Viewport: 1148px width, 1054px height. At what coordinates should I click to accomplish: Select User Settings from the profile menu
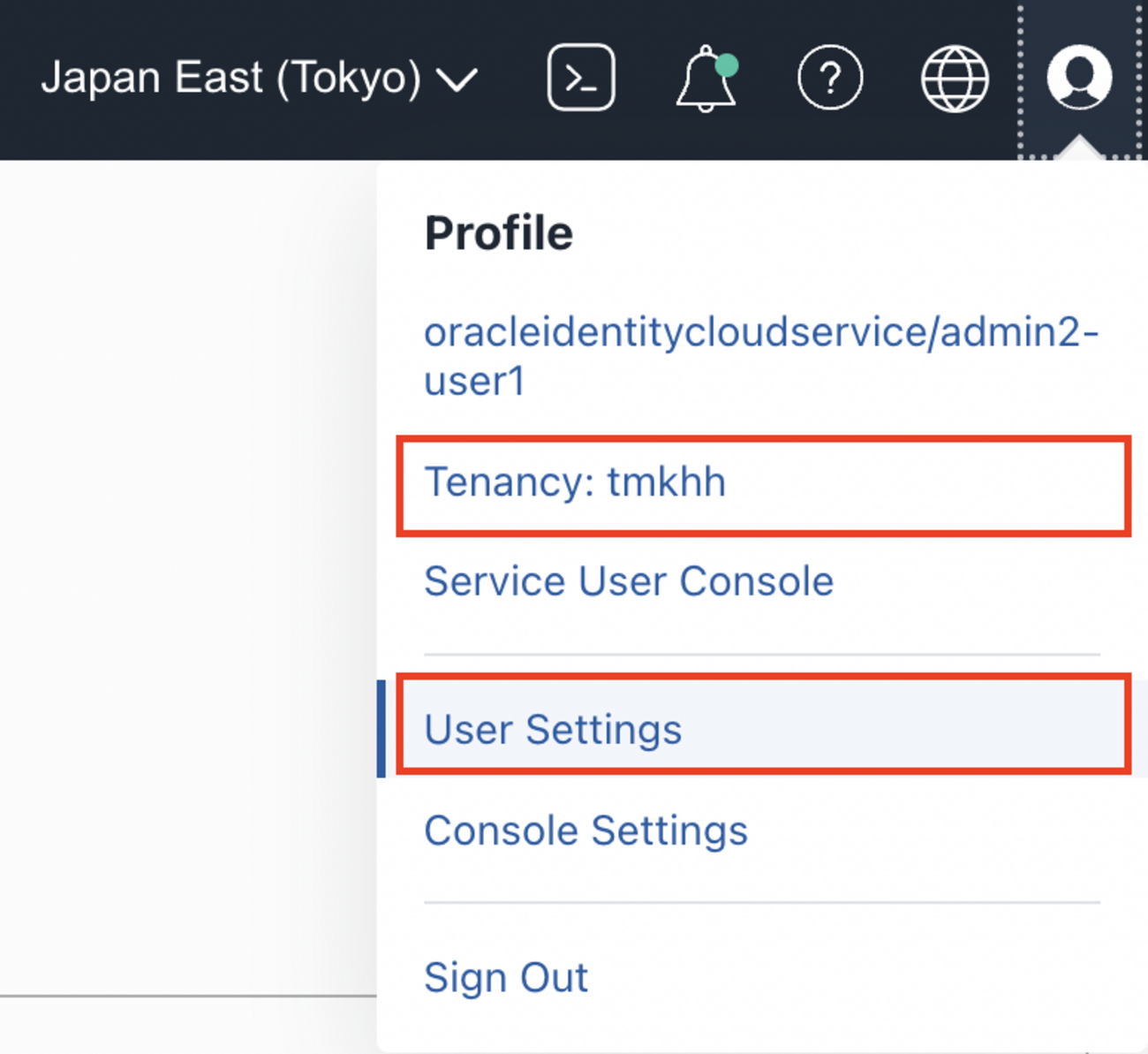[x=553, y=730]
